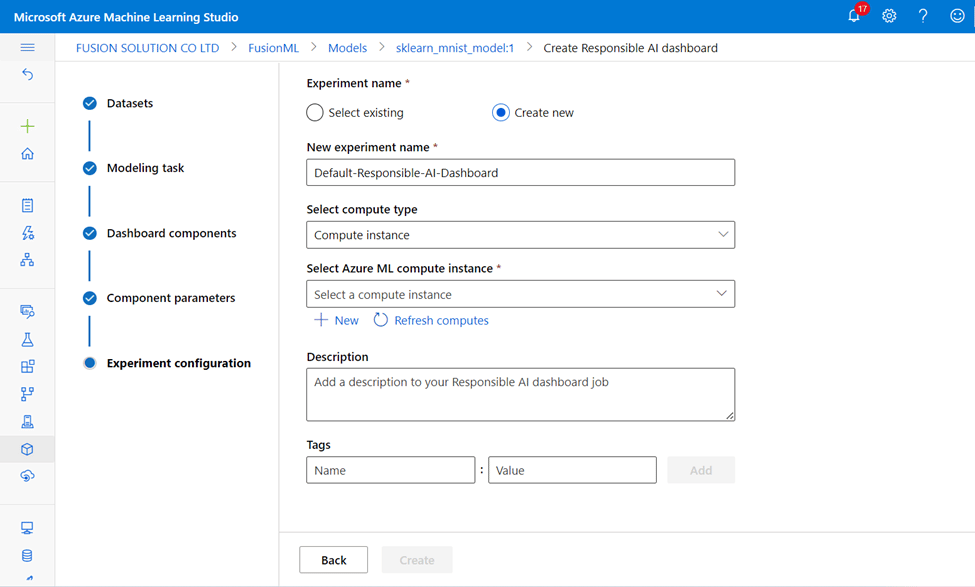Click the Back button
This screenshot has height=587, width=975.
(x=333, y=560)
